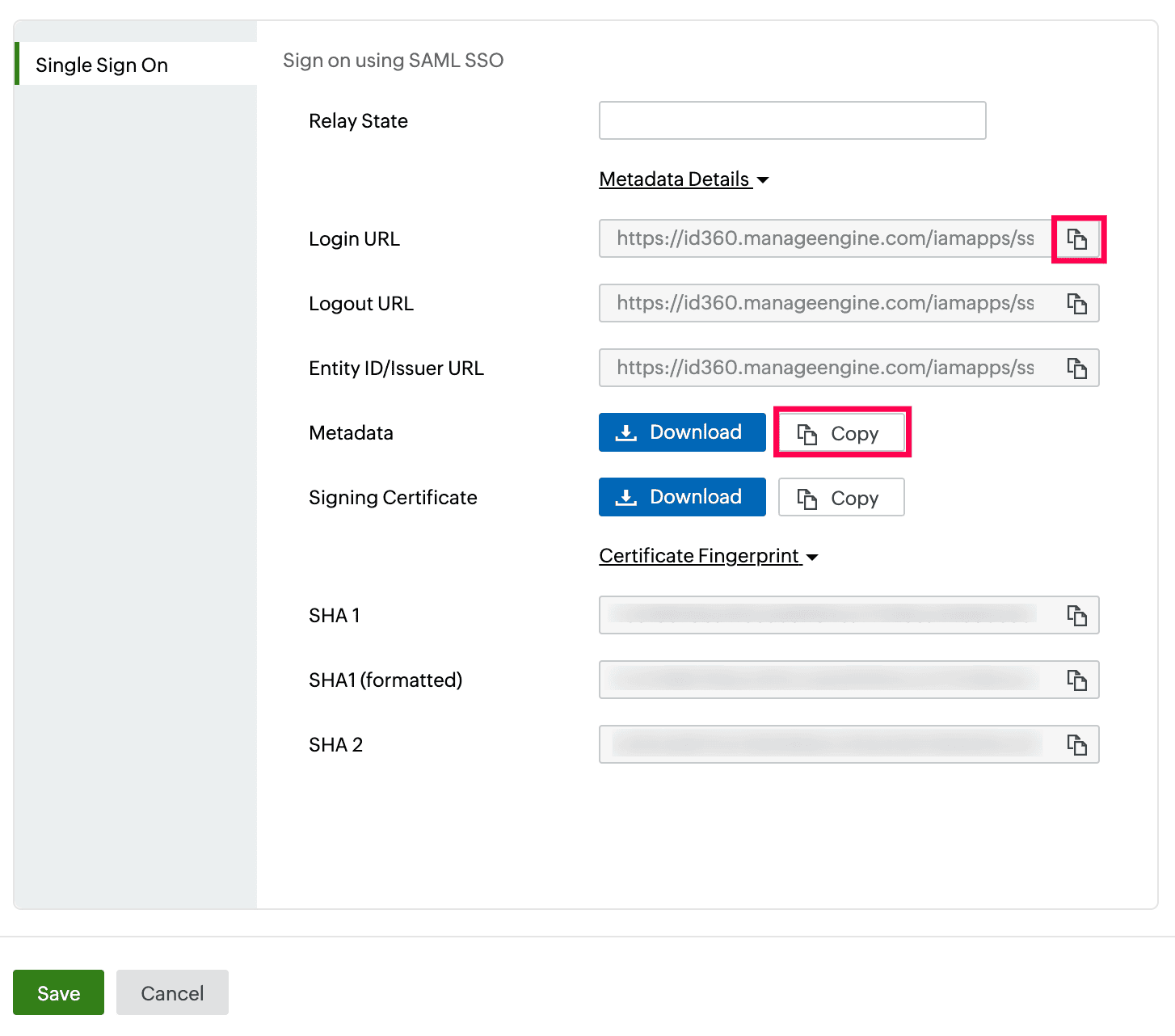Download the Metadata file
The width and height of the screenshot is (1175, 1036).
point(682,432)
